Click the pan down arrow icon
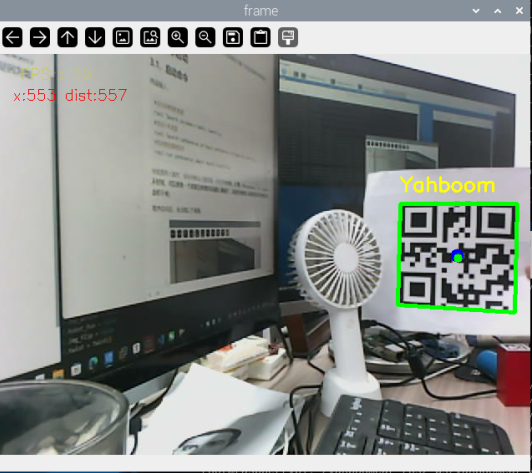 click(x=95, y=37)
